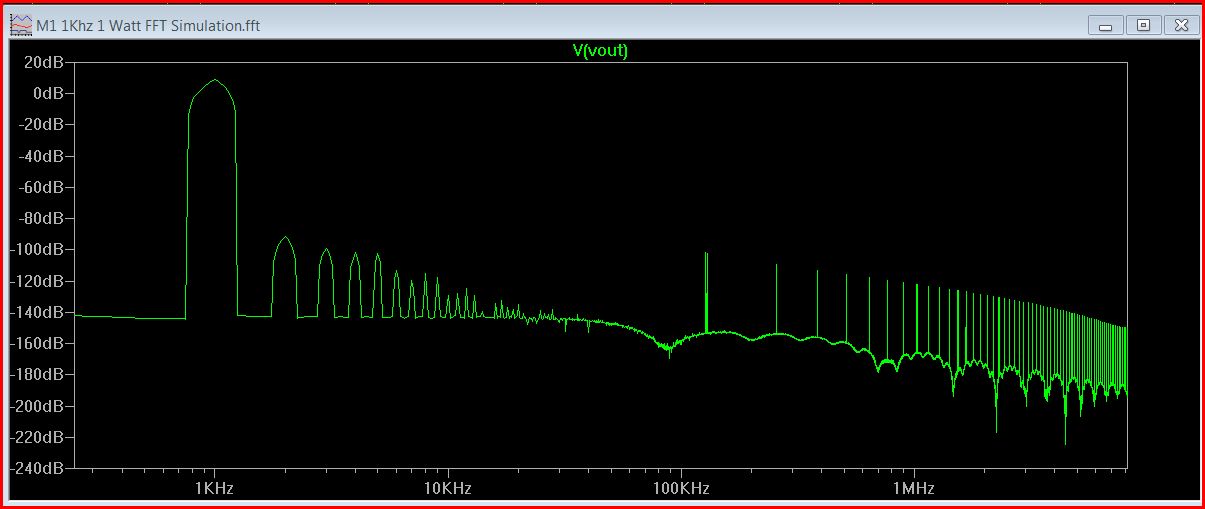Click the 0dB vertical axis label
Screen dimensions: 1205x509
[x=48, y=93]
